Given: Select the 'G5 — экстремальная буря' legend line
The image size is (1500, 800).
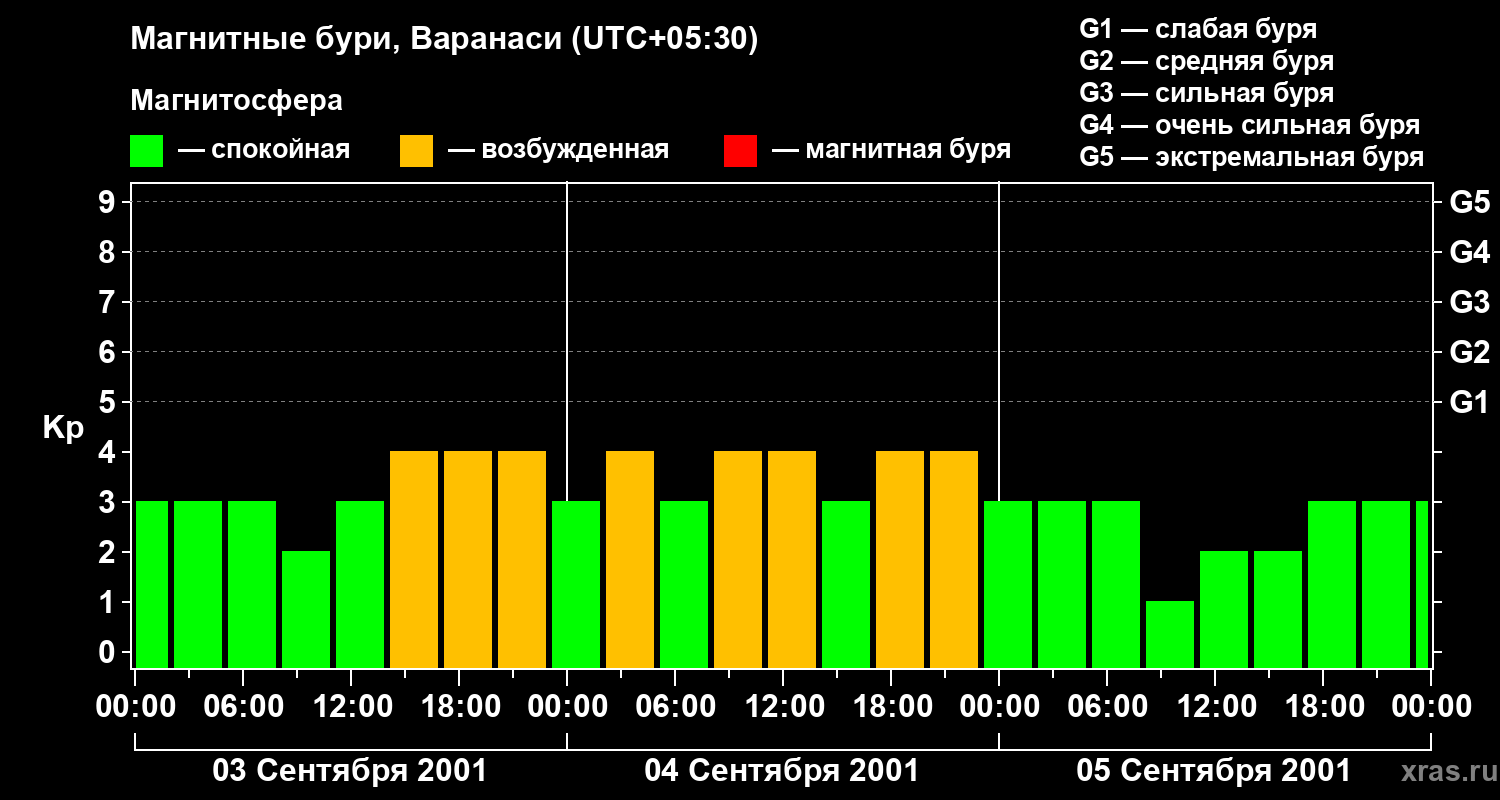Looking at the screenshot, I should point(1252,157).
